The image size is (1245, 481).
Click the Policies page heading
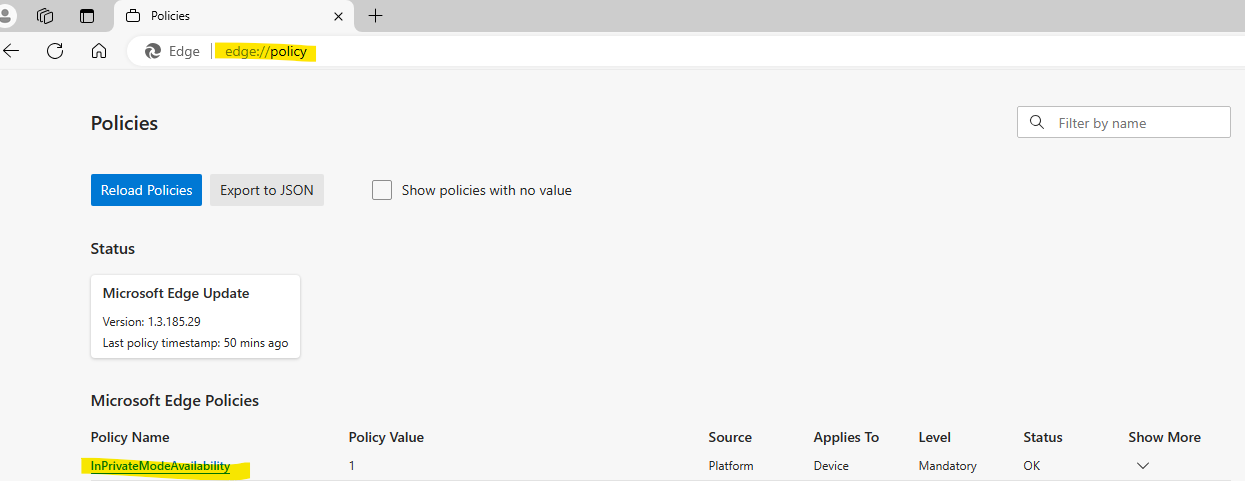125,123
